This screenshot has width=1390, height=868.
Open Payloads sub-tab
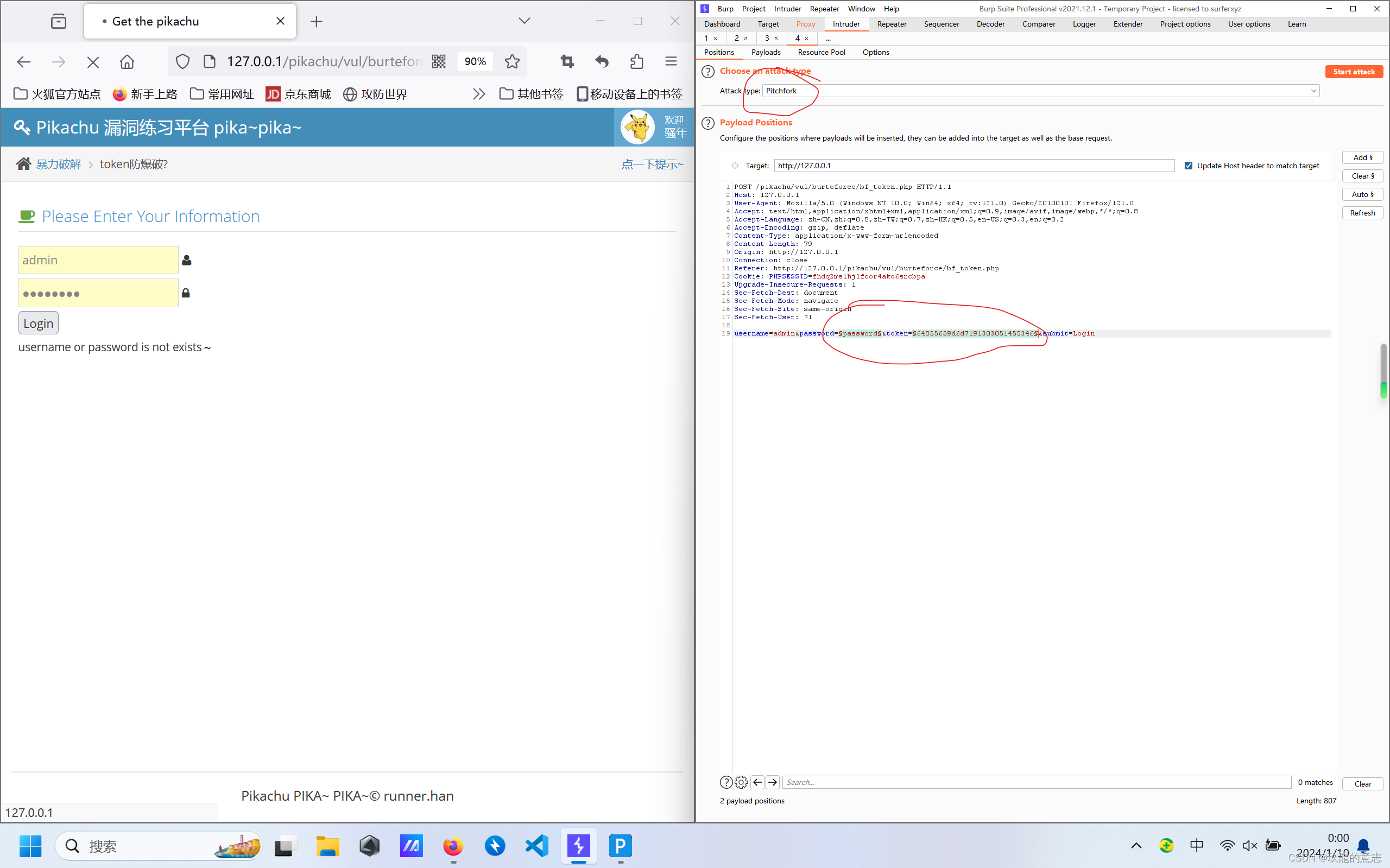click(766, 52)
